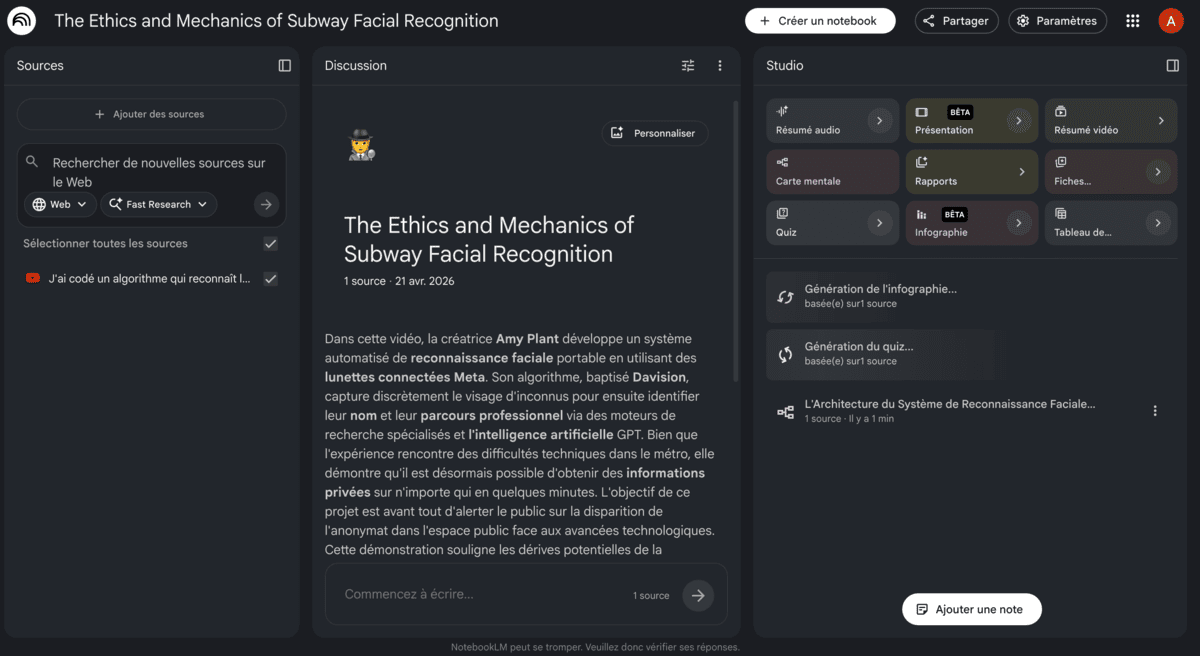Type in the 'Commencez à écrire' field
Image resolution: width=1200 pixels, height=656 pixels.
(x=480, y=595)
